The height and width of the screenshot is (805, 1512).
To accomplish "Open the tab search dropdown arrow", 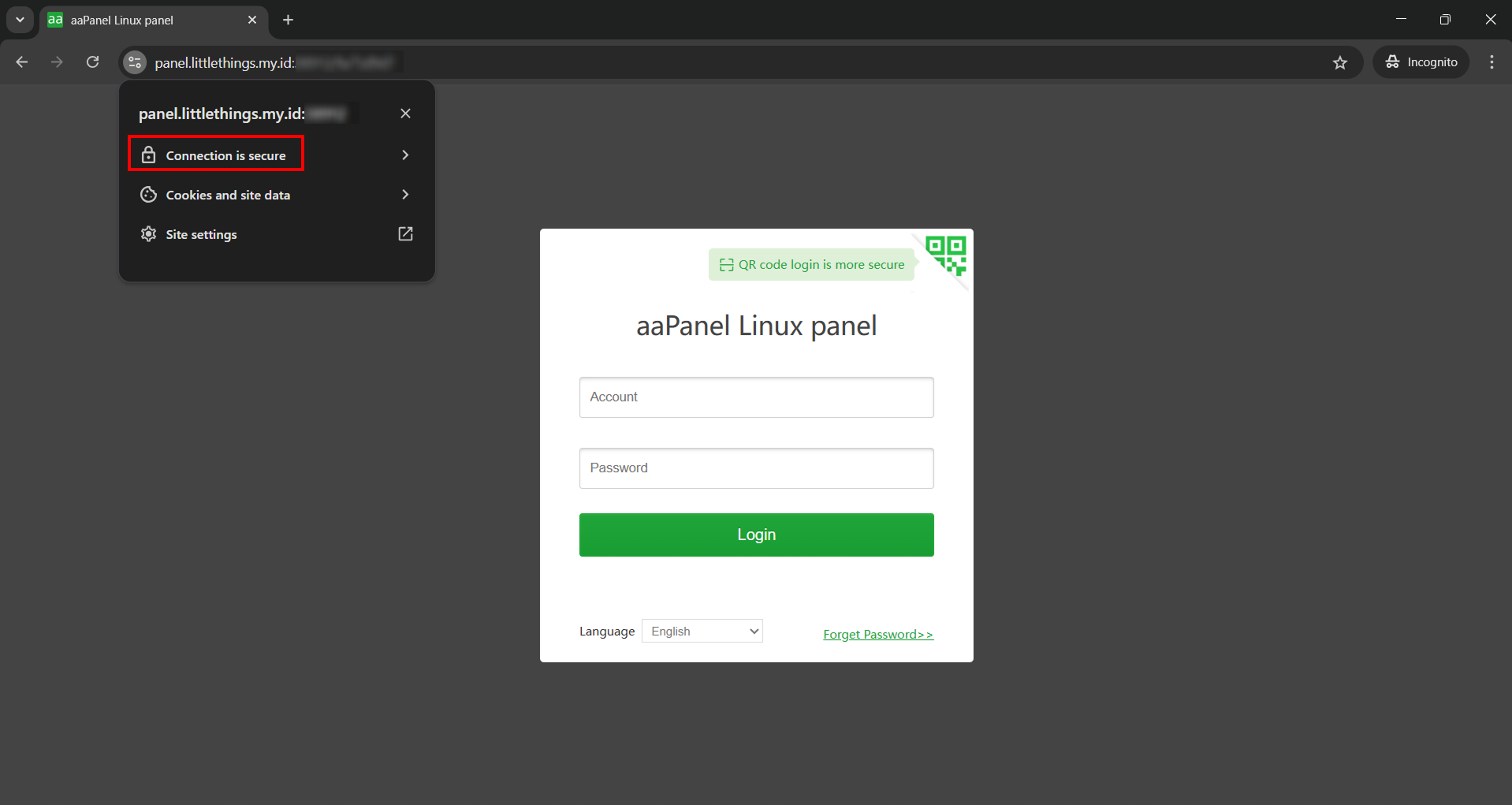I will point(20,20).
